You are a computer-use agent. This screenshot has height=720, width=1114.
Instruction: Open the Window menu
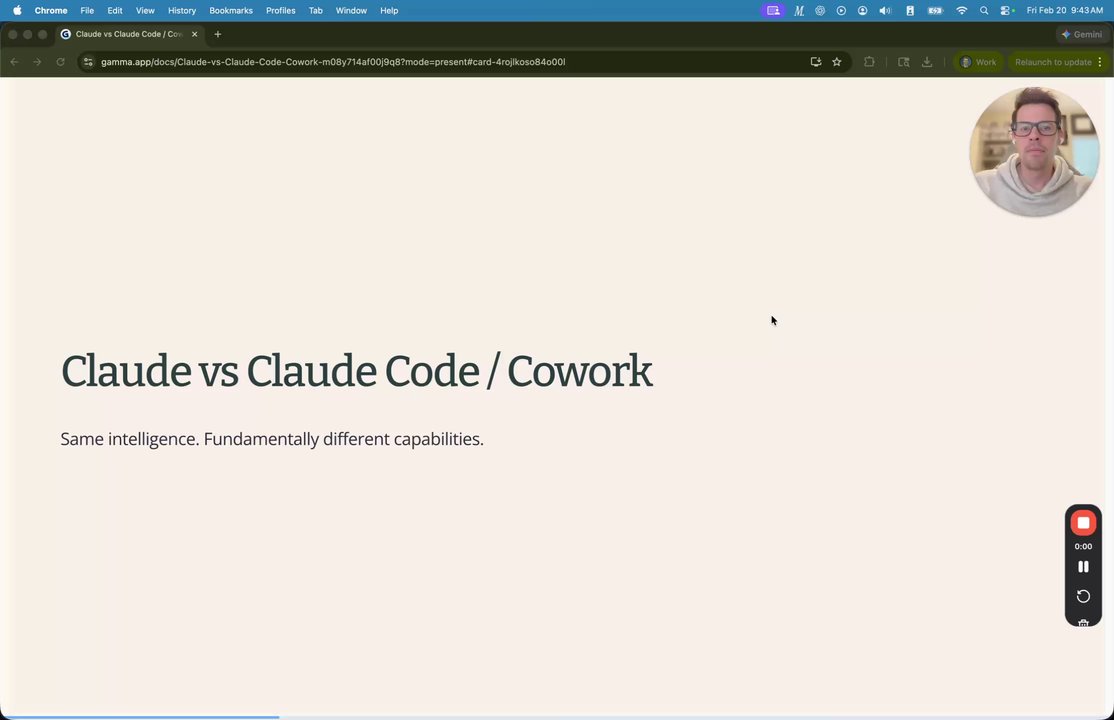tap(351, 11)
